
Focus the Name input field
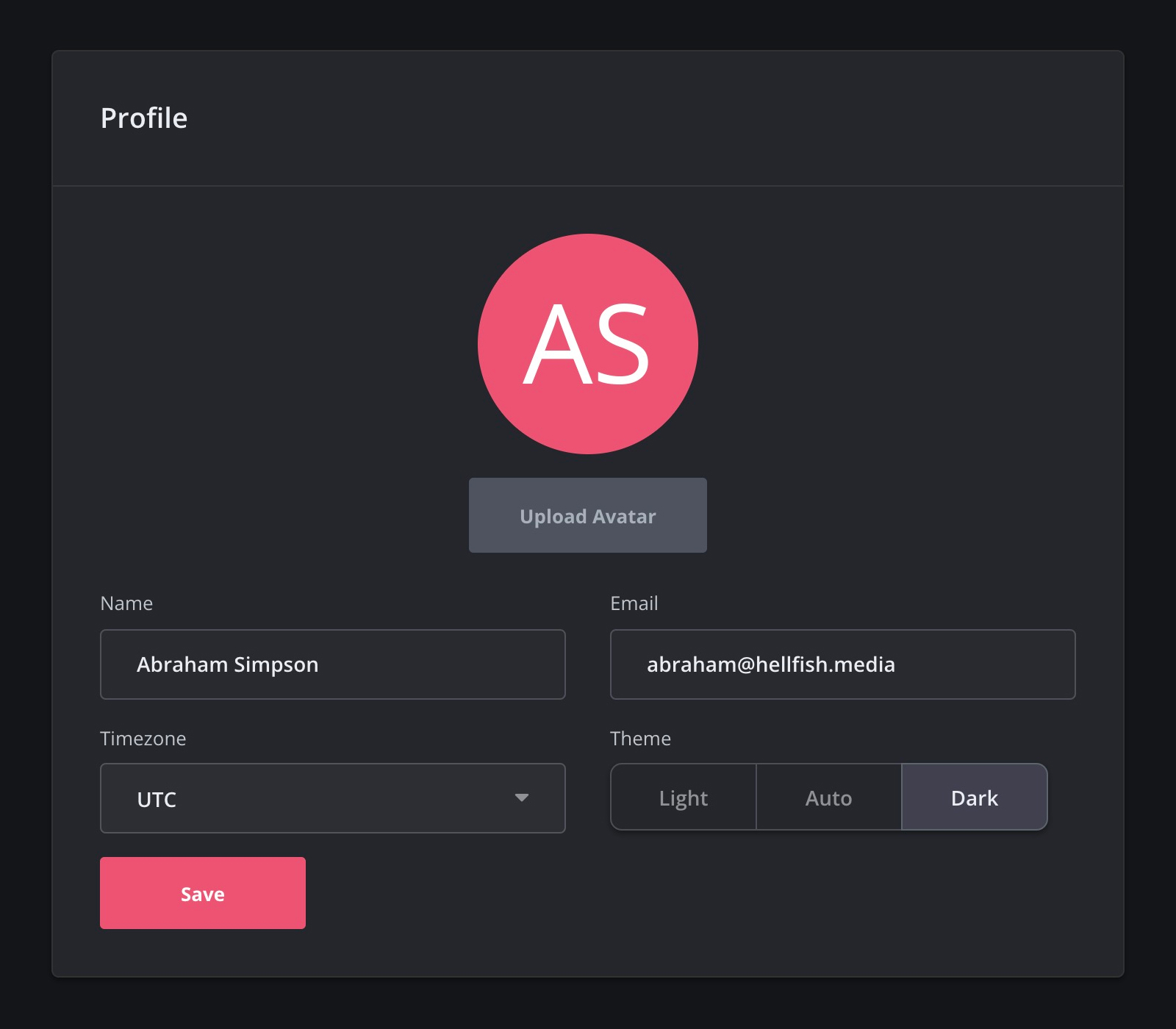(333, 664)
